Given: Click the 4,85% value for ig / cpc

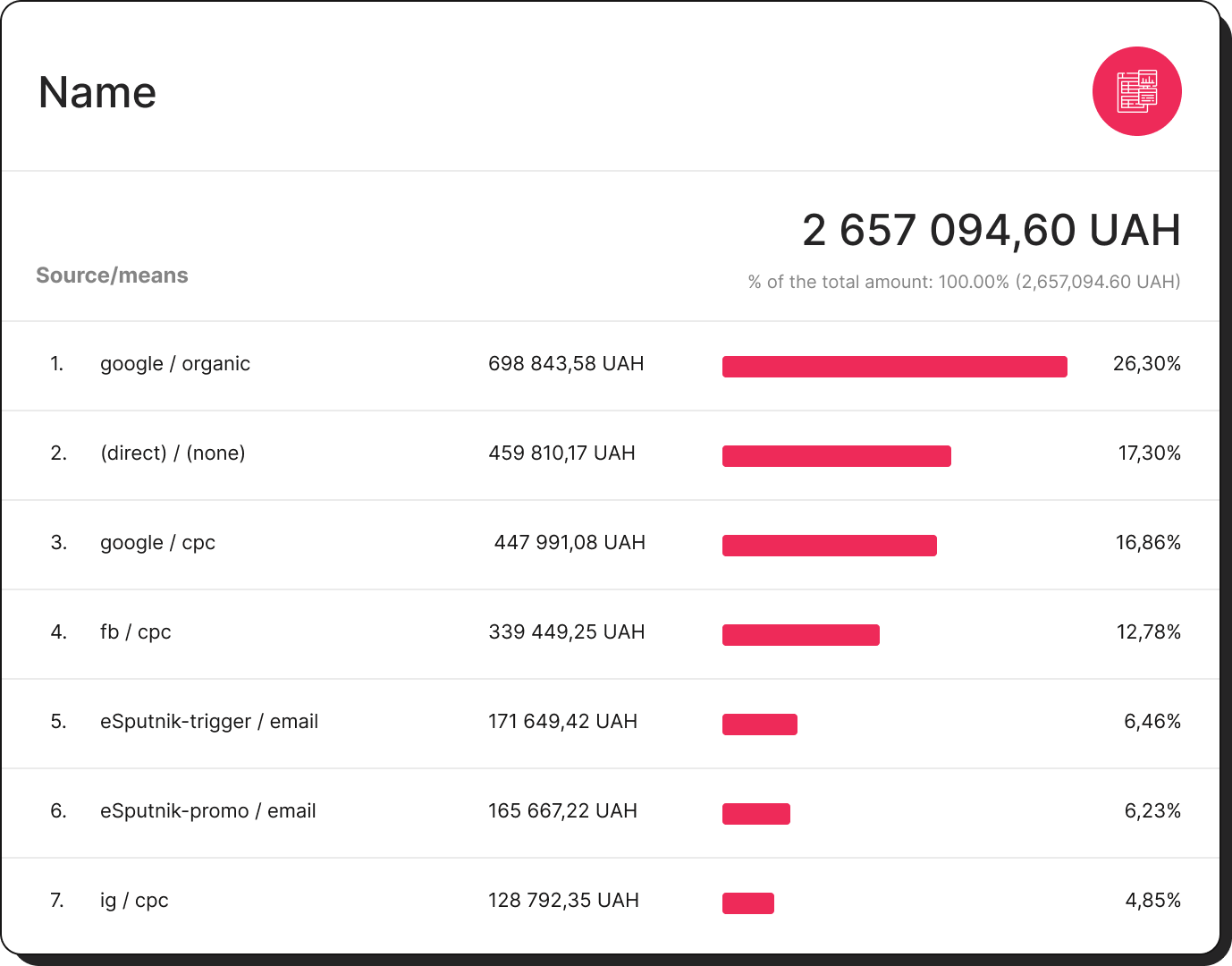Looking at the screenshot, I should click(x=1153, y=901).
